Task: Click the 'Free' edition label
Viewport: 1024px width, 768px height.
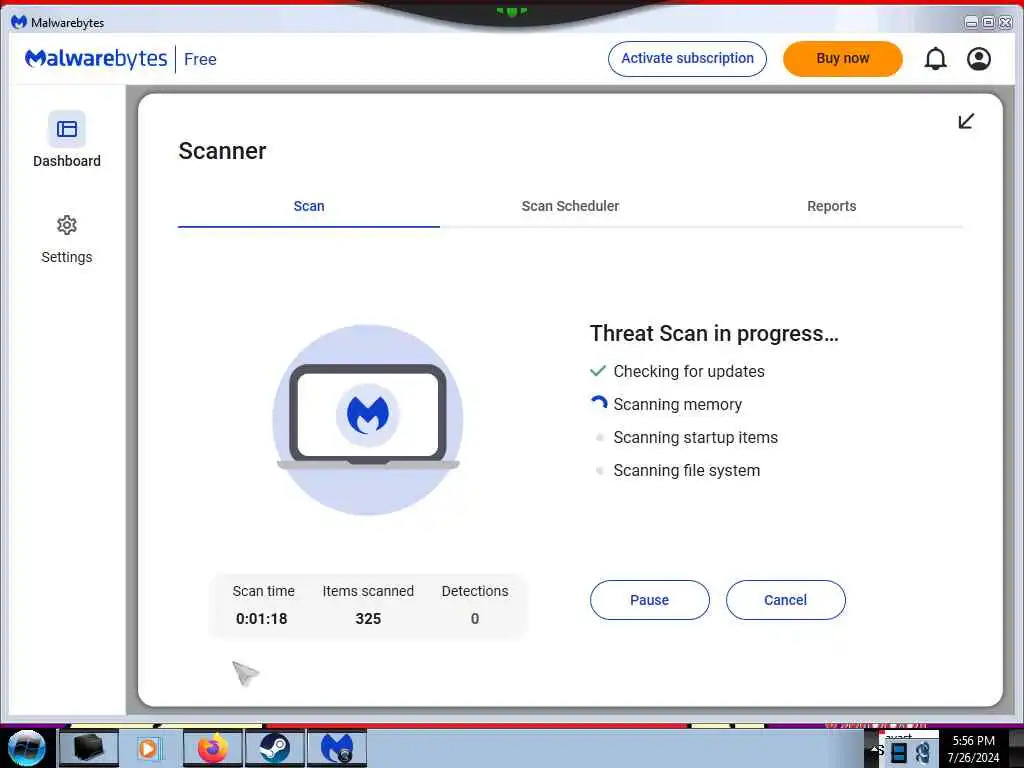Action: pos(200,59)
